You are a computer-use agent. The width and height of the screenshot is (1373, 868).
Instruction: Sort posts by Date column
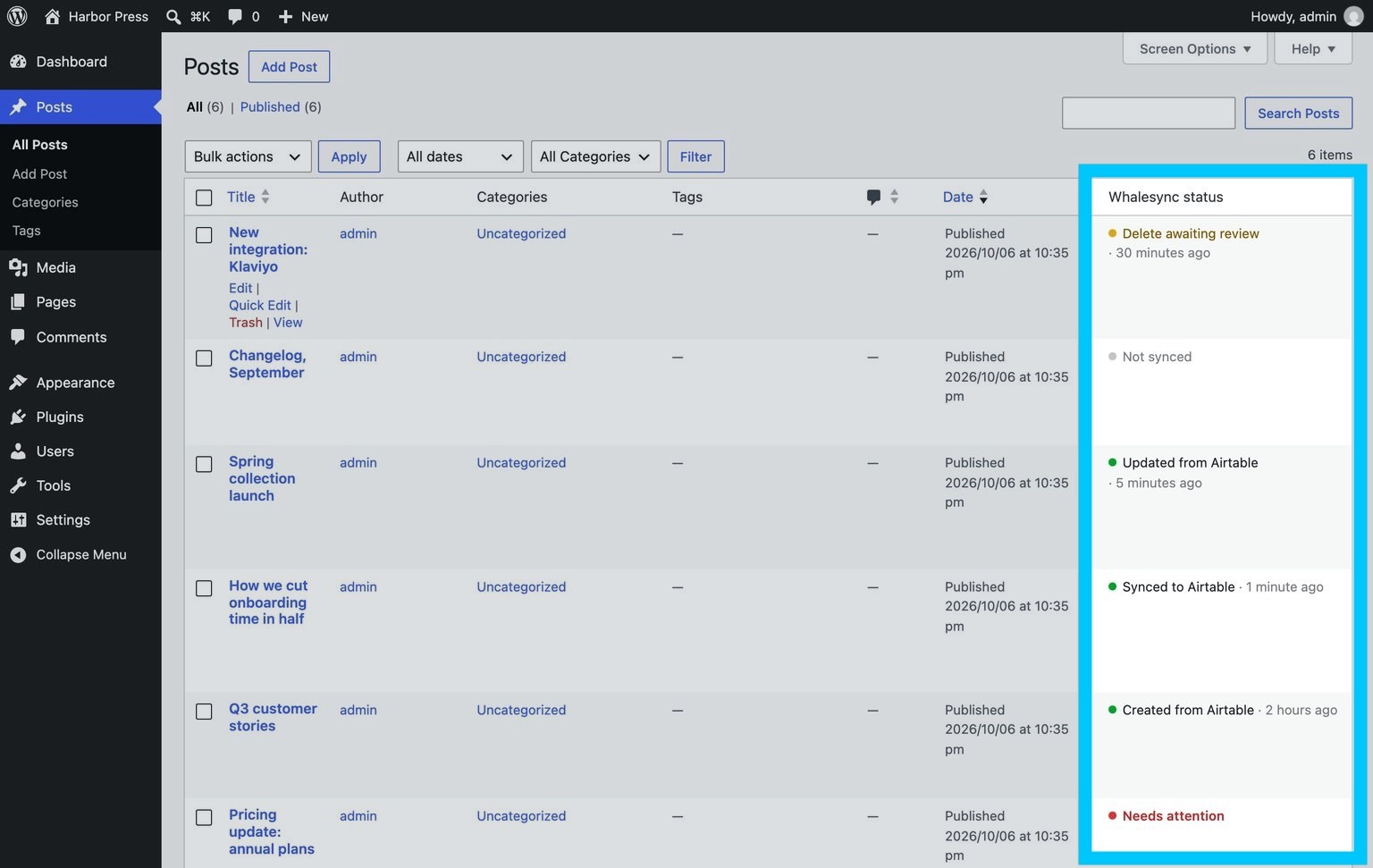[x=964, y=197]
